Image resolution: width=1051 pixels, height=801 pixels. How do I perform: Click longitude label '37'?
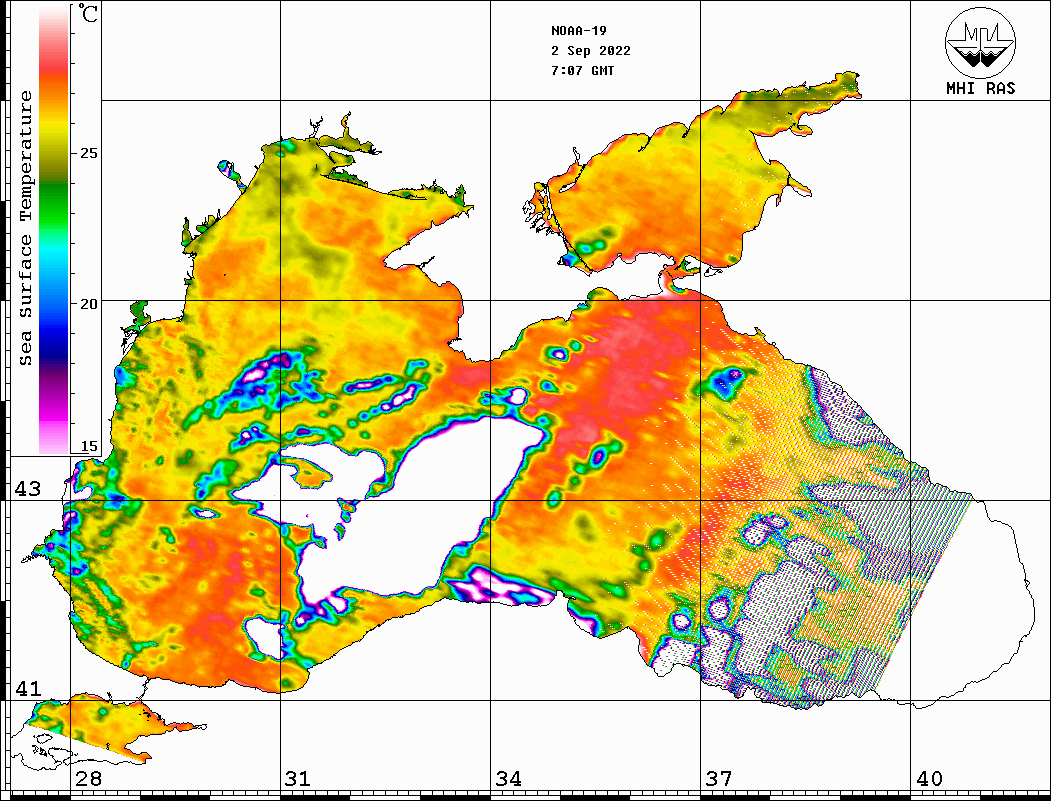pyautogui.click(x=719, y=778)
